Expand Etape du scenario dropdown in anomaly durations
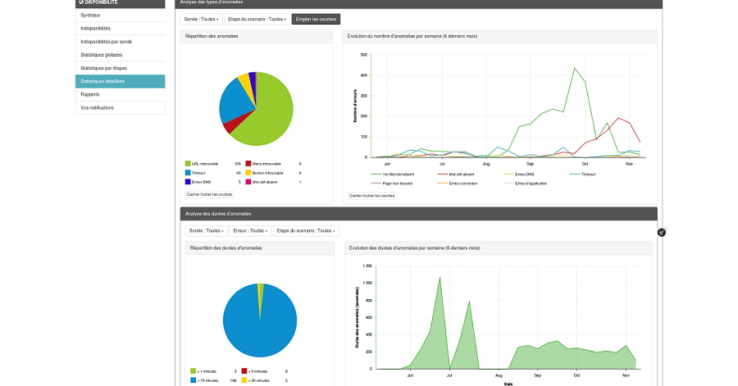The width and height of the screenshot is (738, 386). (306, 231)
